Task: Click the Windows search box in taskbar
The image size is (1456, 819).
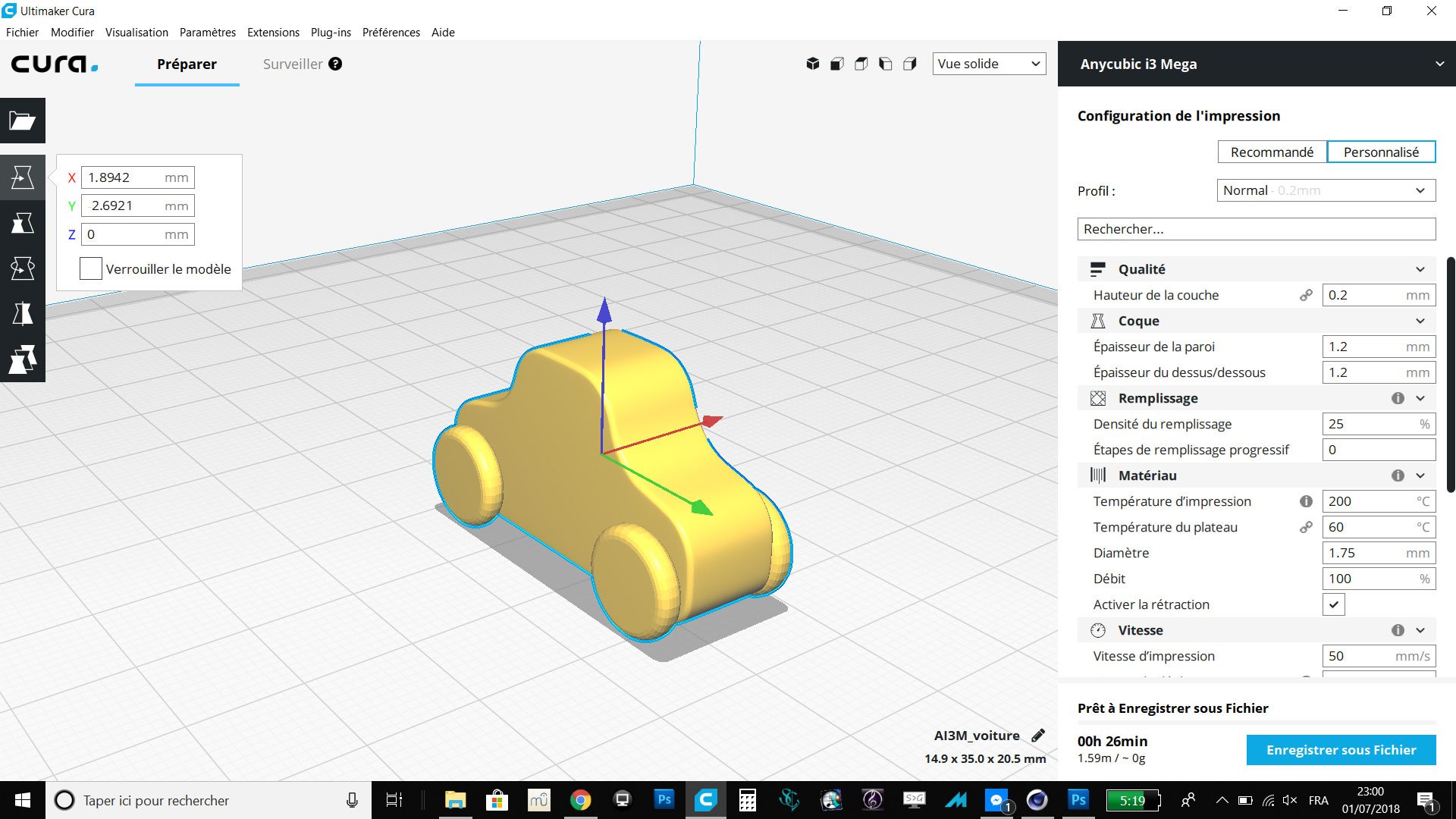Action: pos(209,800)
